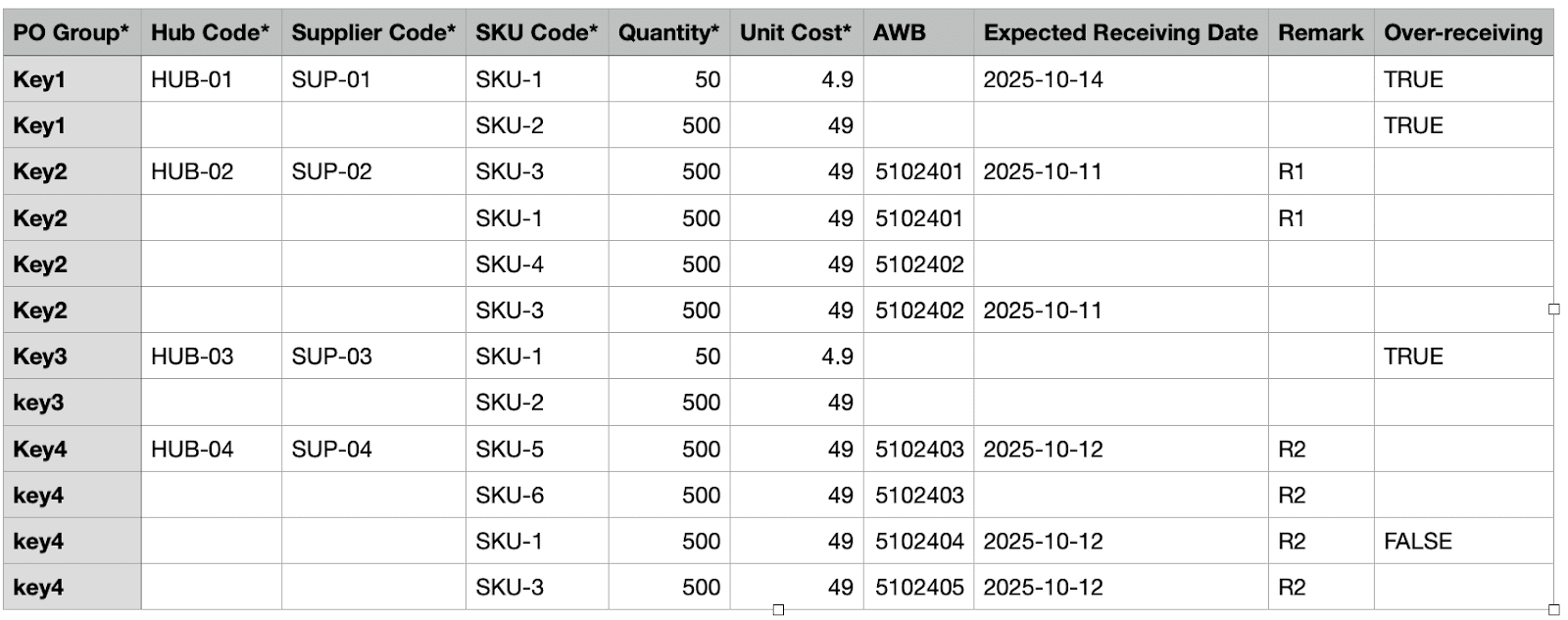Click the HUB-01 cell

click(x=192, y=79)
